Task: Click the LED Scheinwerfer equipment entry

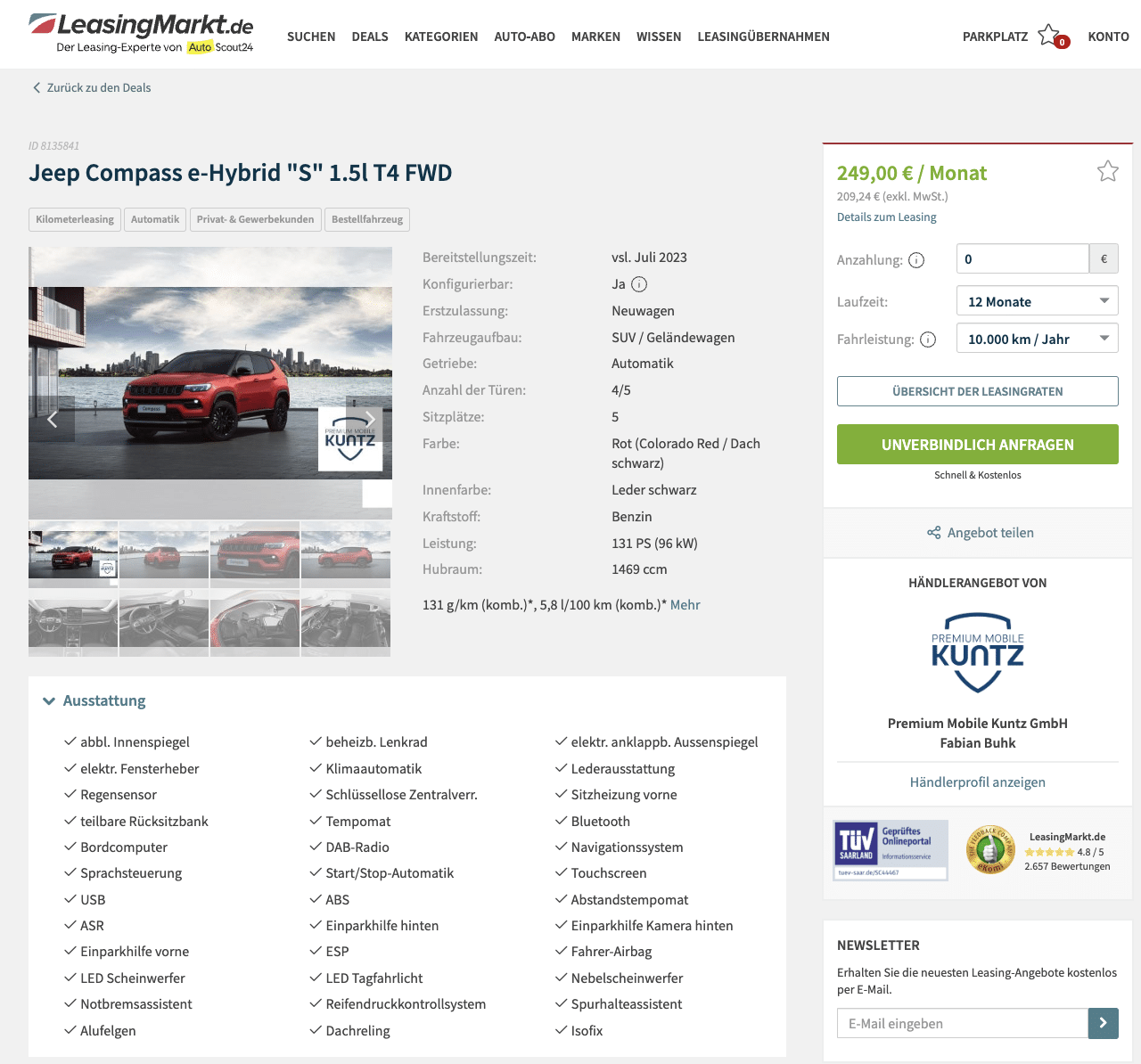Action: click(133, 978)
